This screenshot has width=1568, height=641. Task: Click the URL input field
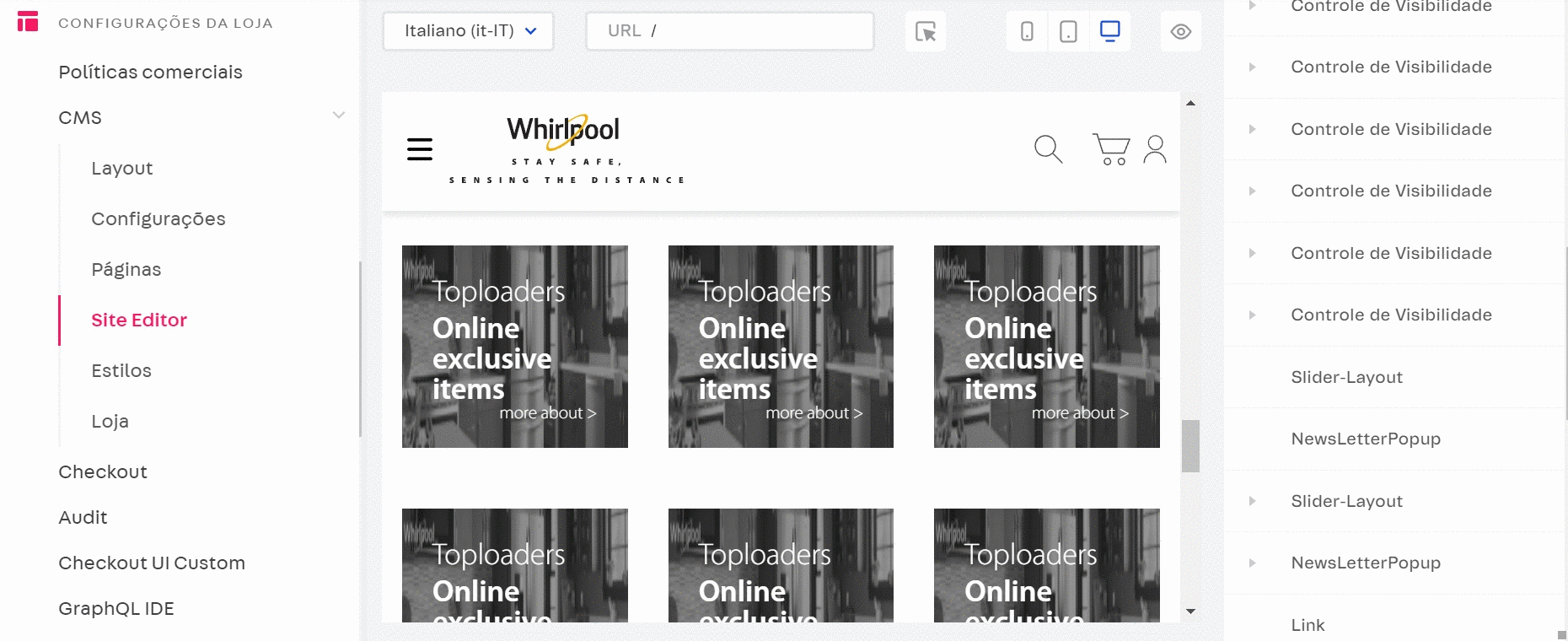(x=730, y=31)
